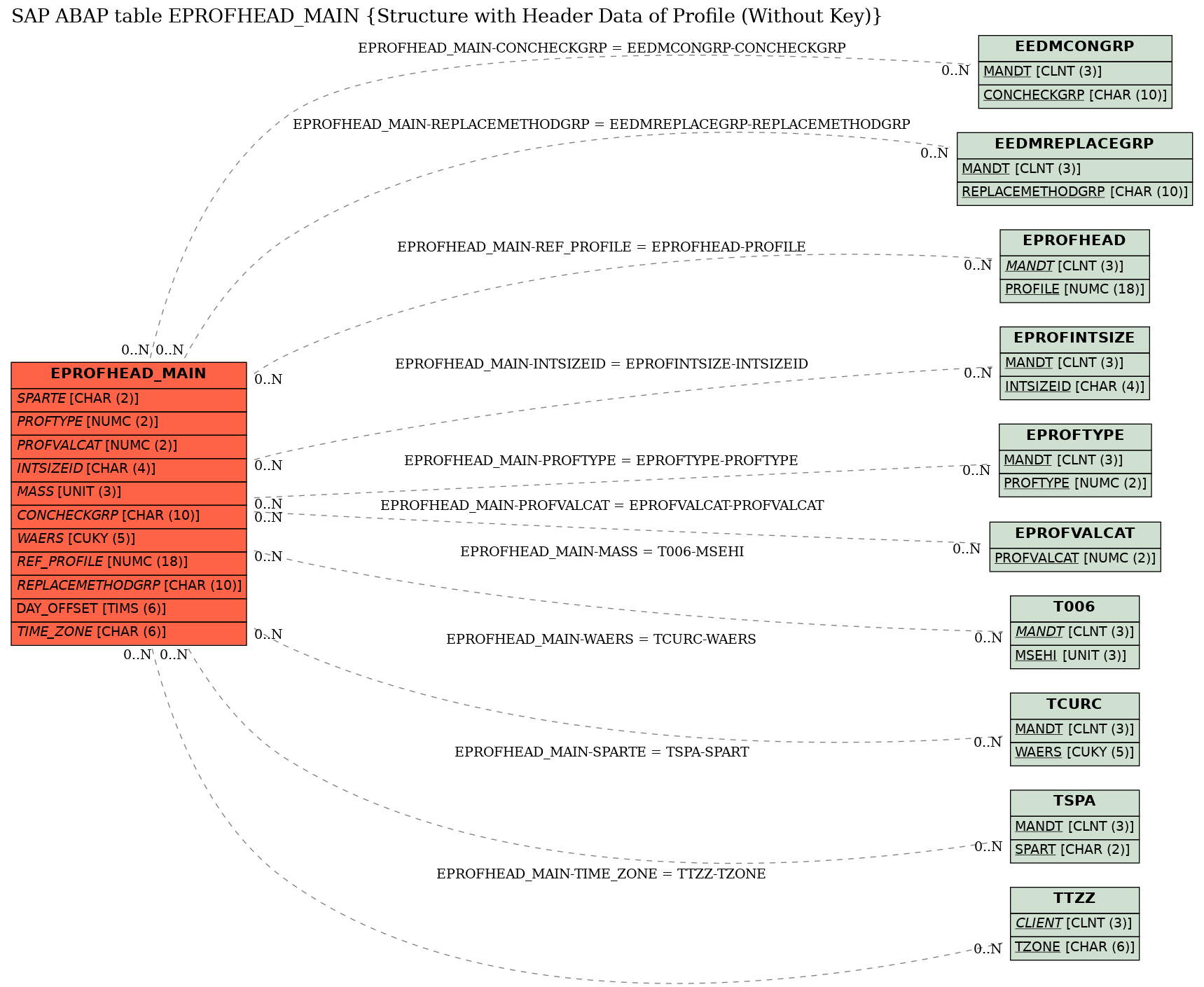The height and width of the screenshot is (987, 1204).
Task: Click MANDT field in T006 table
Action: (1074, 633)
